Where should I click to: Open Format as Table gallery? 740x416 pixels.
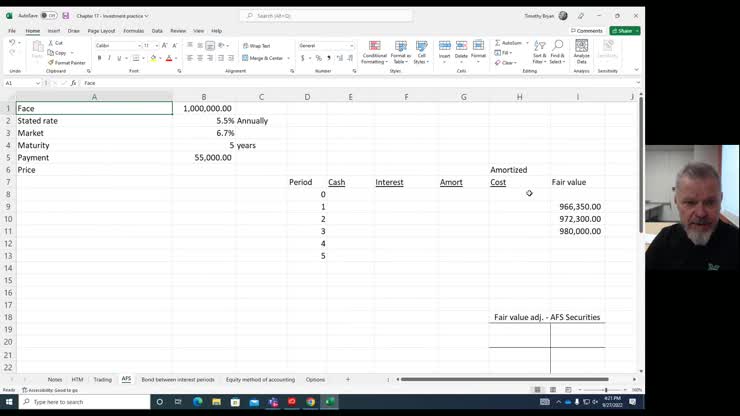(x=401, y=52)
